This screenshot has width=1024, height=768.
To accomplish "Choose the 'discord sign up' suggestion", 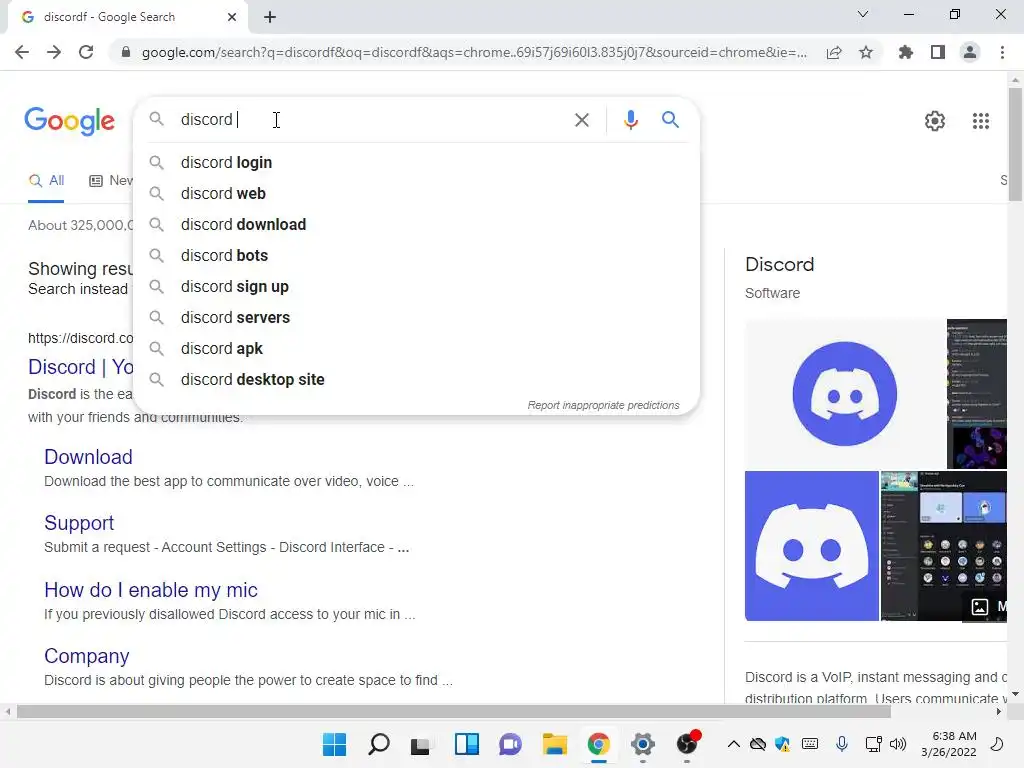I will (x=416, y=287).
